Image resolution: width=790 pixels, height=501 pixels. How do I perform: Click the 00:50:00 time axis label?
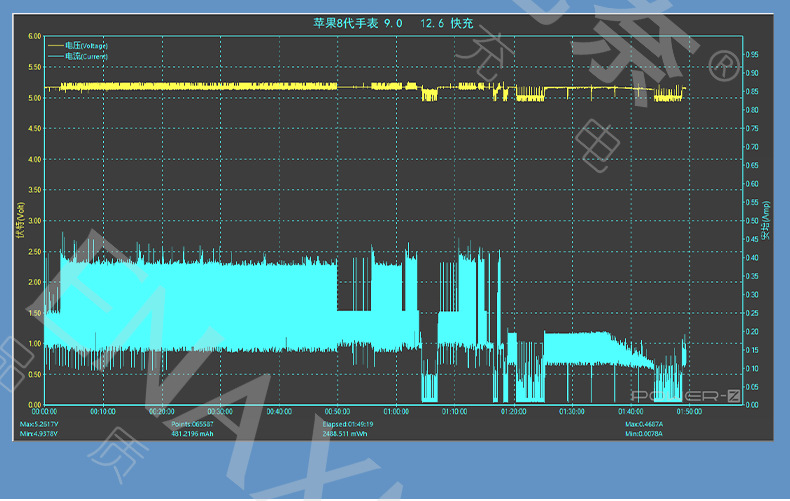pyautogui.click(x=338, y=412)
